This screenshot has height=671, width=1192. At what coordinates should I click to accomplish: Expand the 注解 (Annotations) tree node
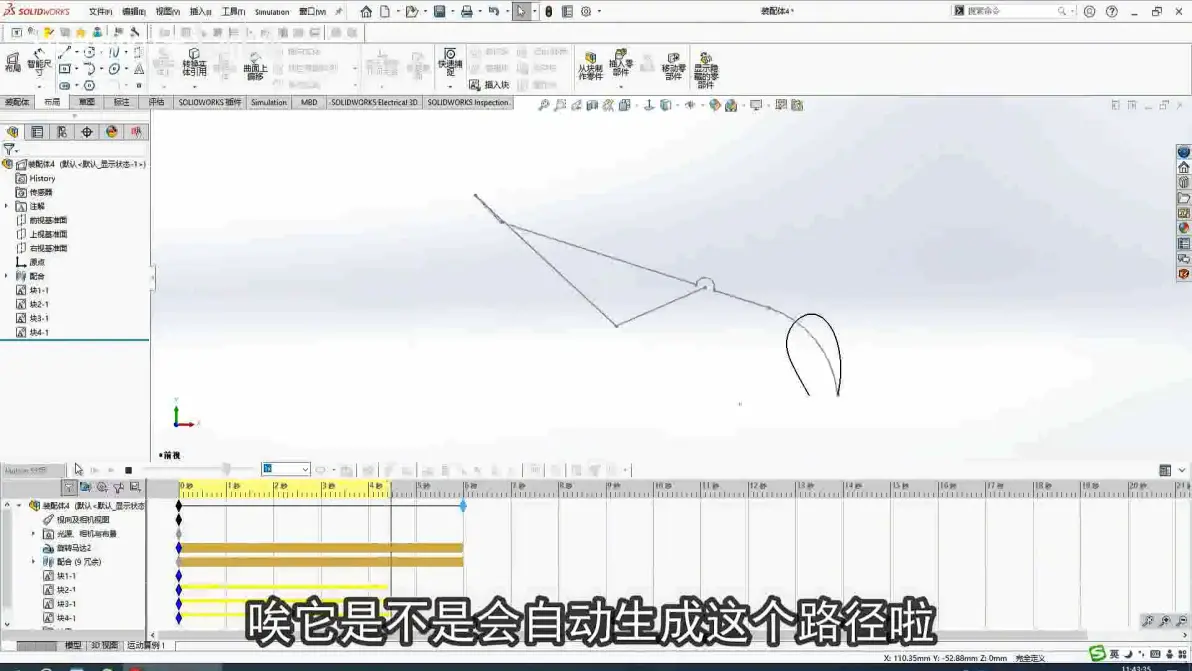coord(7,206)
